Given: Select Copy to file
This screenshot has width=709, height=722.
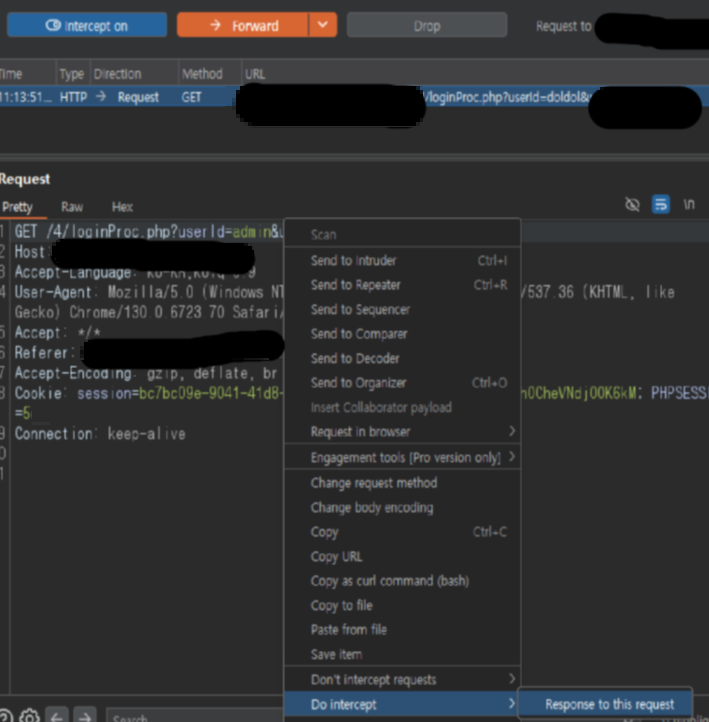Looking at the screenshot, I should 402,605.
